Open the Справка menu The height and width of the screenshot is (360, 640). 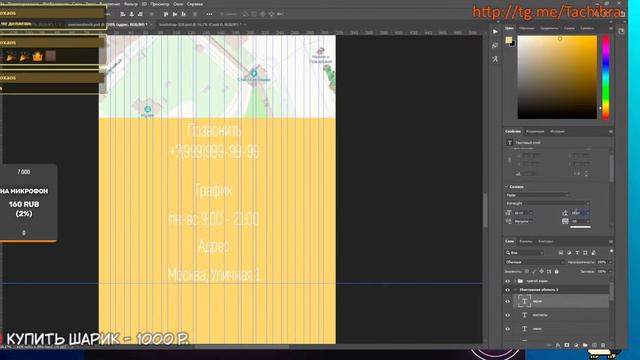point(195,4)
